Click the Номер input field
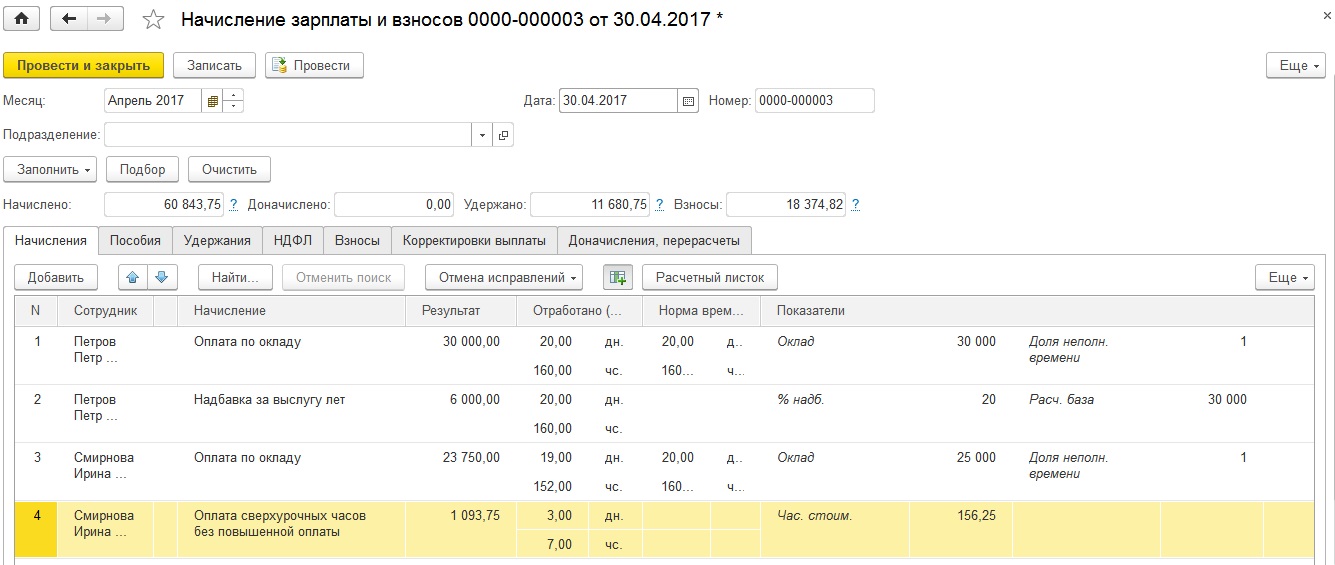The width and height of the screenshot is (1335, 565). [x=815, y=101]
